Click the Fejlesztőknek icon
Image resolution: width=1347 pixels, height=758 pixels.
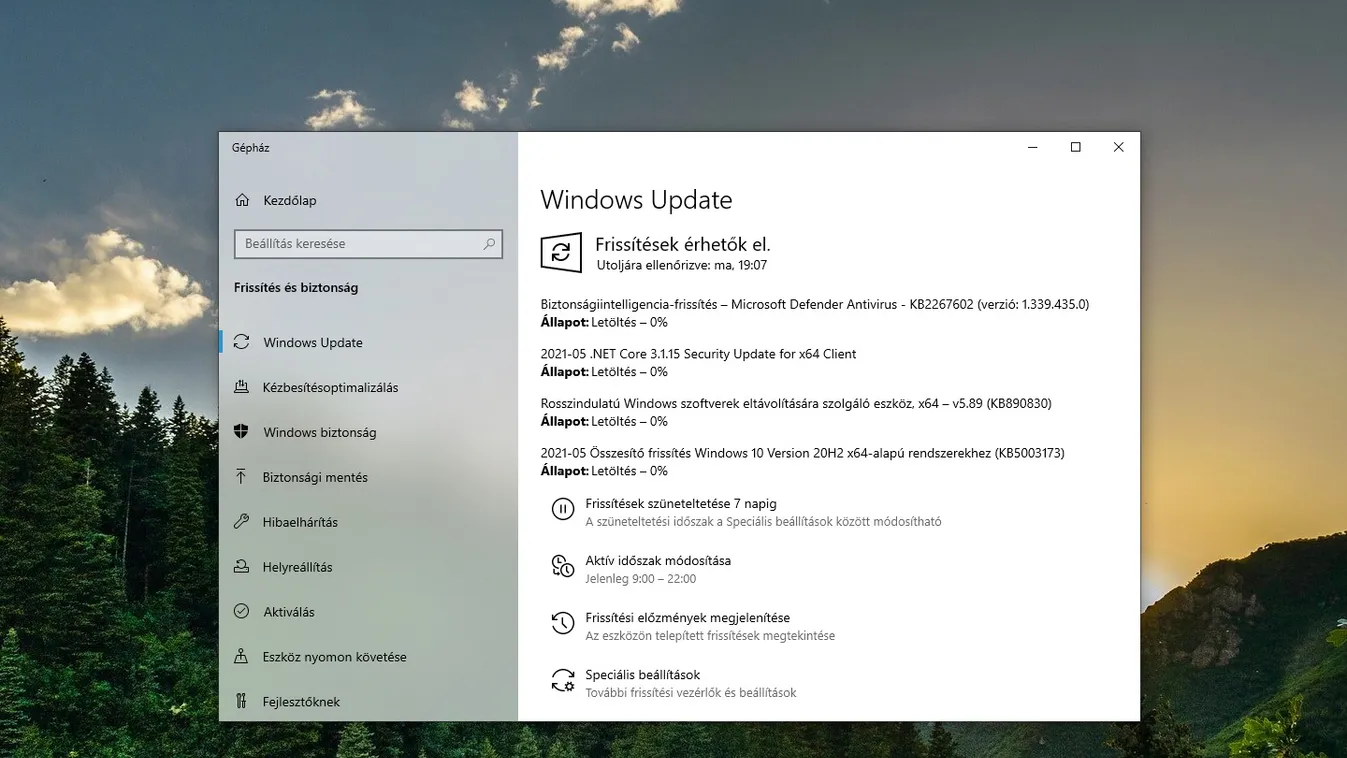(x=241, y=701)
